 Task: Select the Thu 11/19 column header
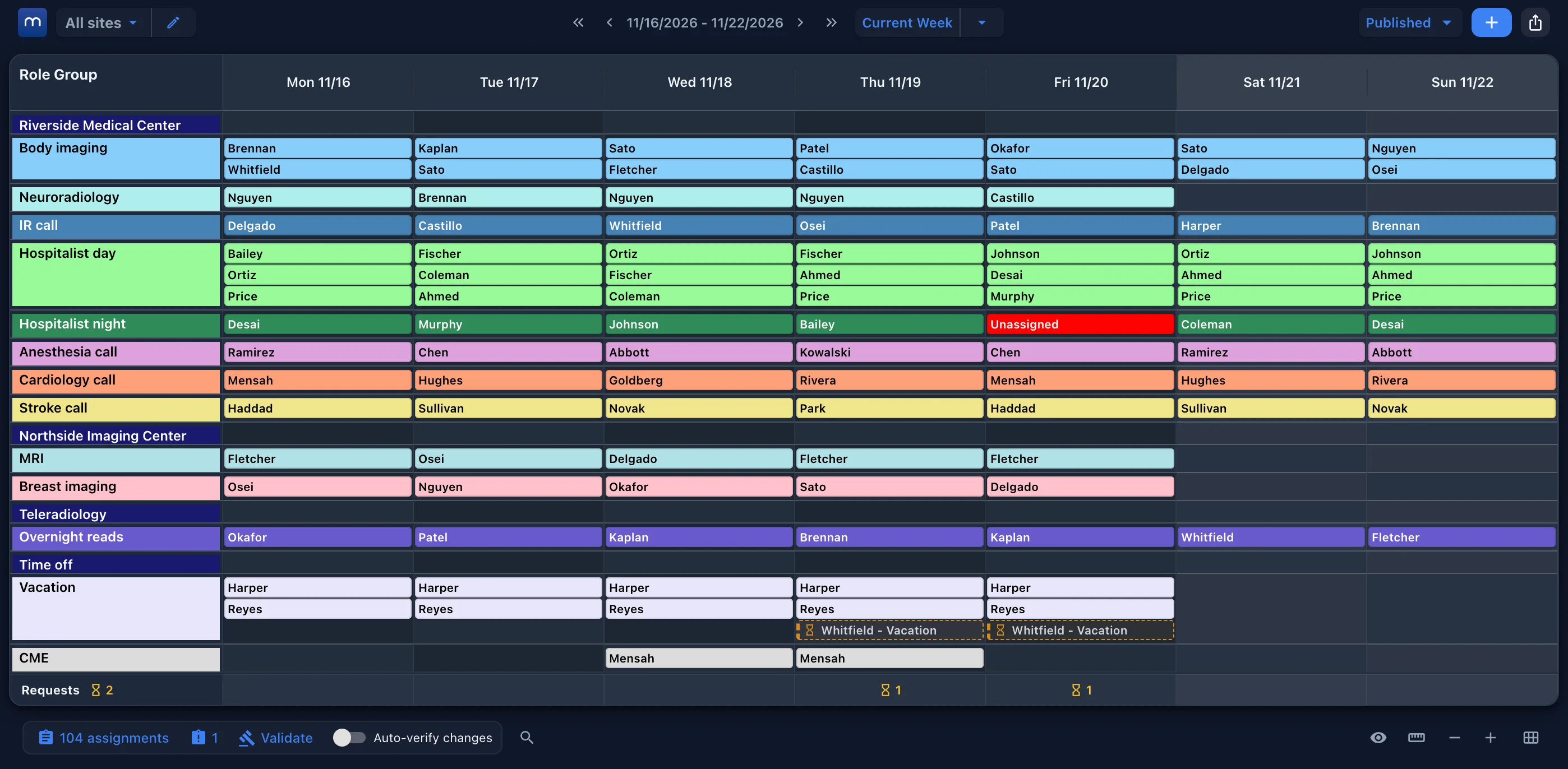click(x=890, y=82)
